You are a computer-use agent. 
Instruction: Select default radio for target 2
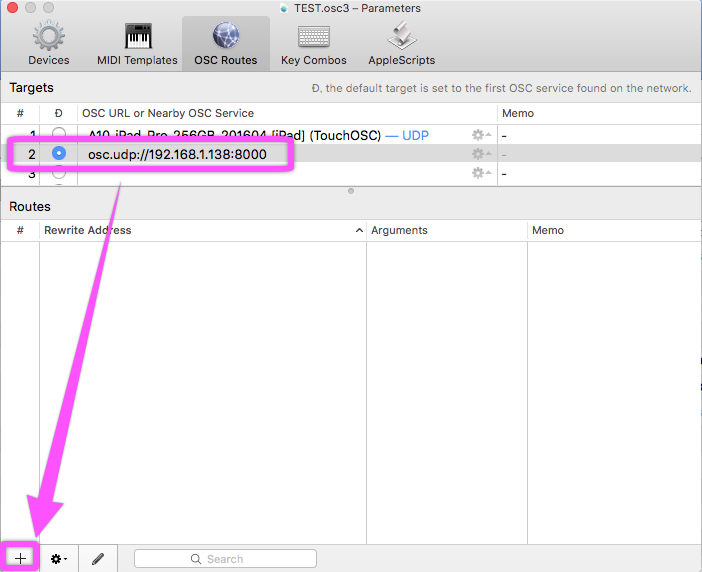(59, 154)
